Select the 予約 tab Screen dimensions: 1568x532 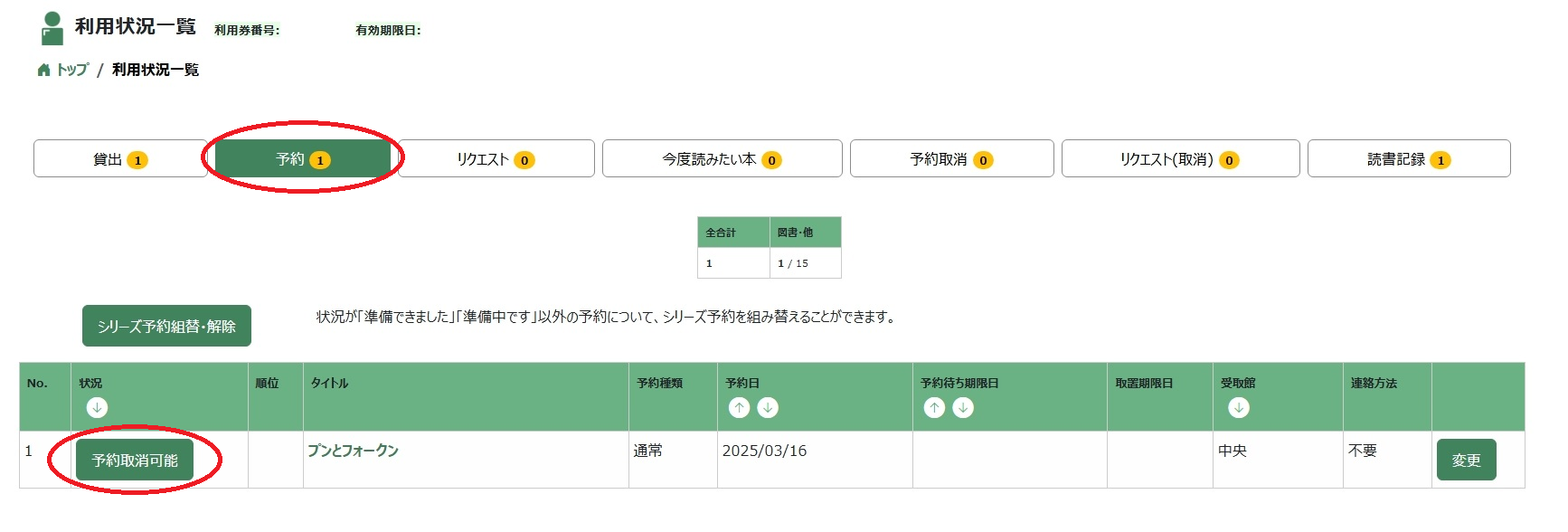click(303, 158)
